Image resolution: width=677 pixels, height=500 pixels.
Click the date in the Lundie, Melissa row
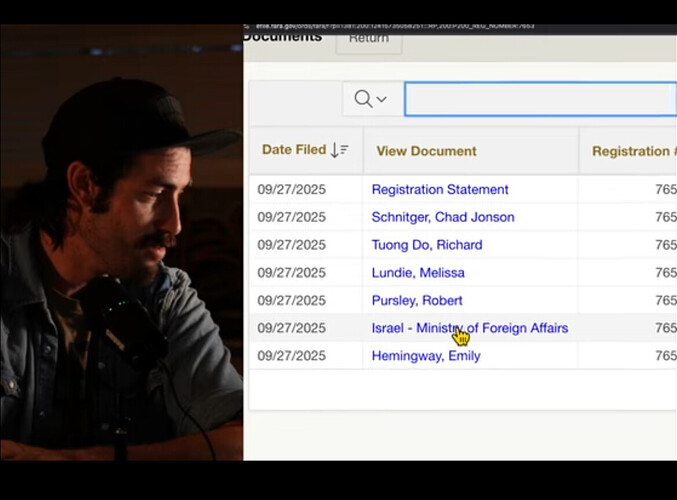tap(291, 273)
